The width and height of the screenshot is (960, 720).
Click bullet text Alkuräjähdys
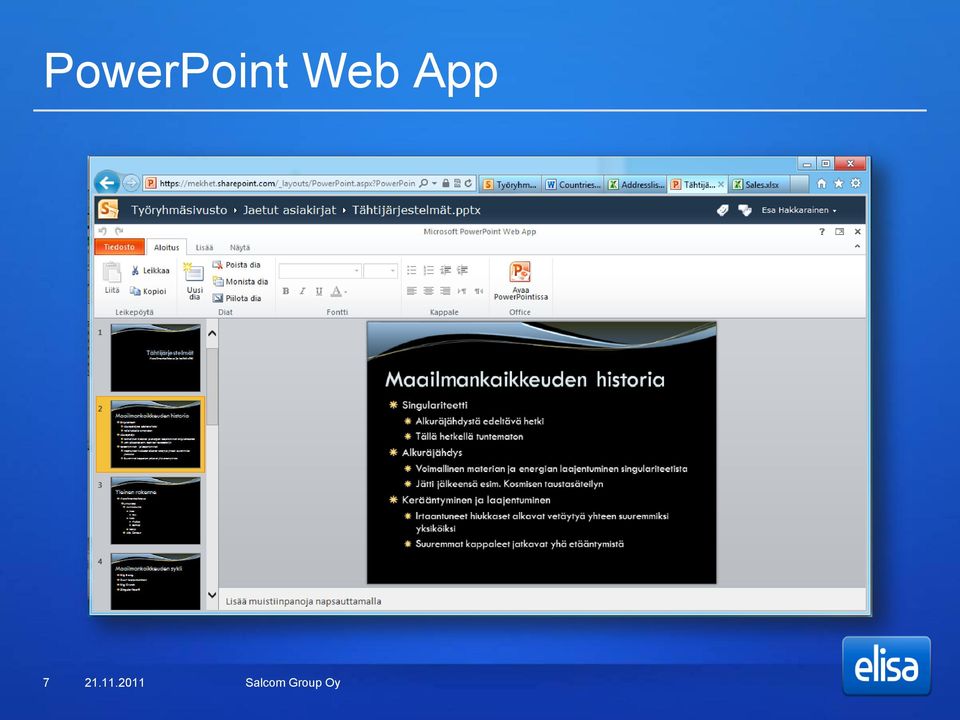click(432, 452)
